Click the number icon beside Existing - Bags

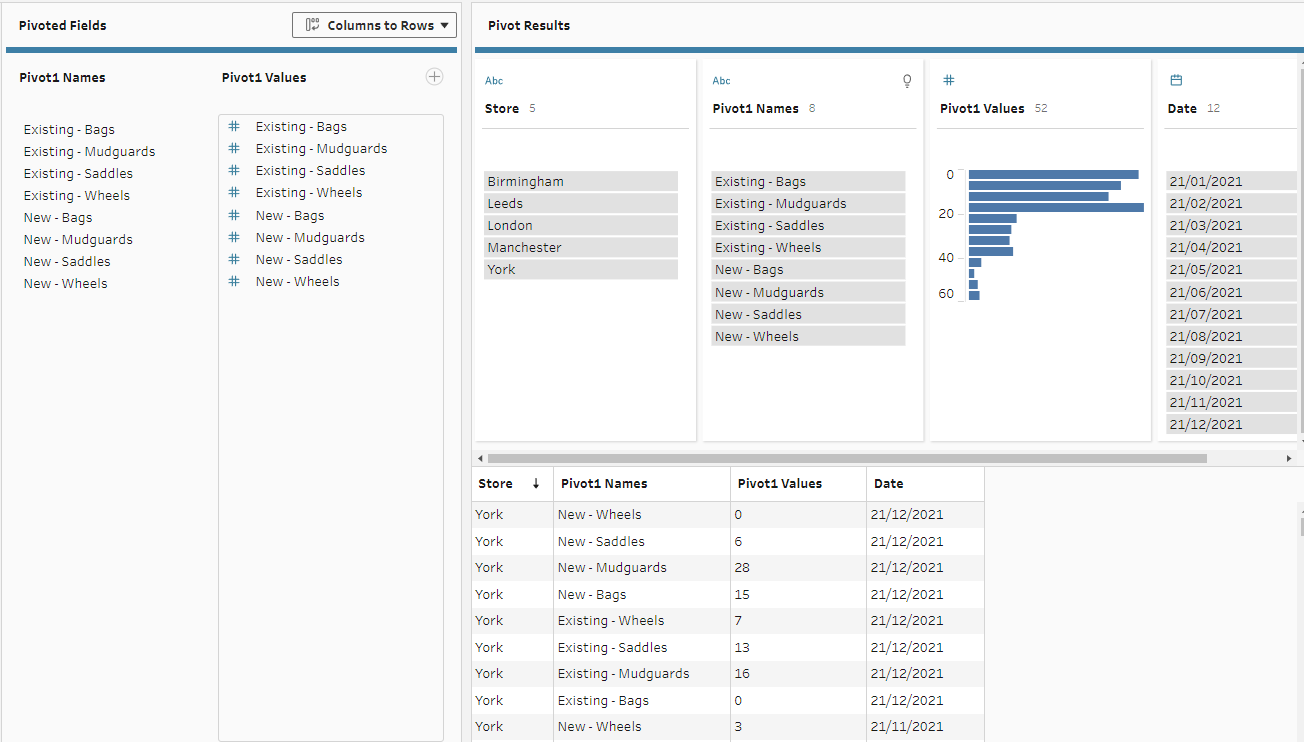234,127
